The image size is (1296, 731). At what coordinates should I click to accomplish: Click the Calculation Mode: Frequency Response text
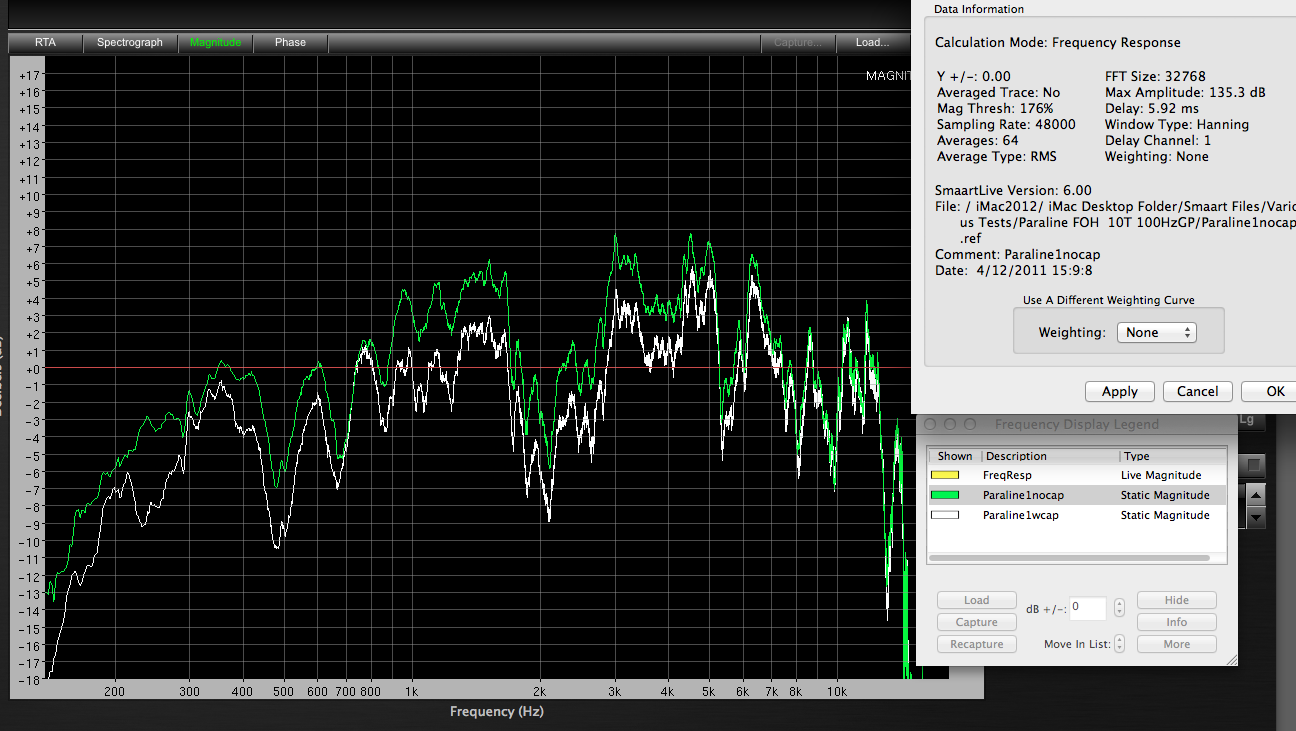click(x=1057, y=43)
